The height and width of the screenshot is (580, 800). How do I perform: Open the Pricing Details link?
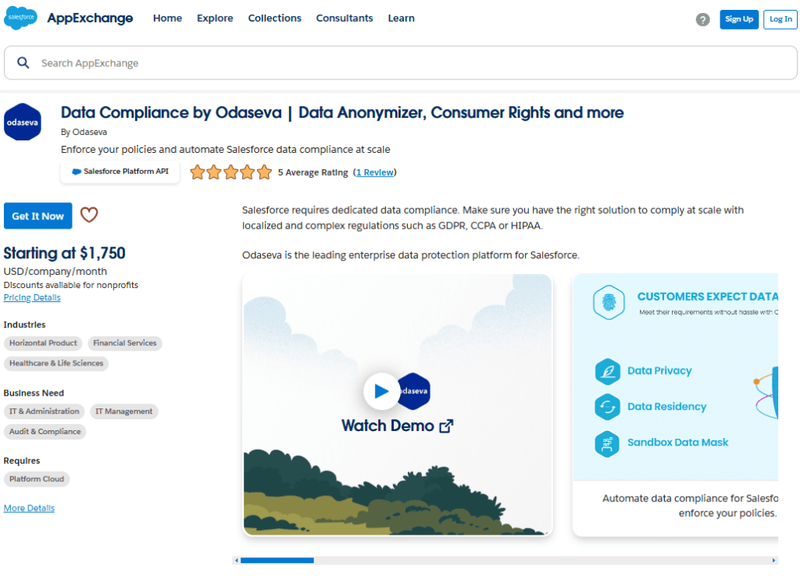pyautogui.click(x=32, y=297)
